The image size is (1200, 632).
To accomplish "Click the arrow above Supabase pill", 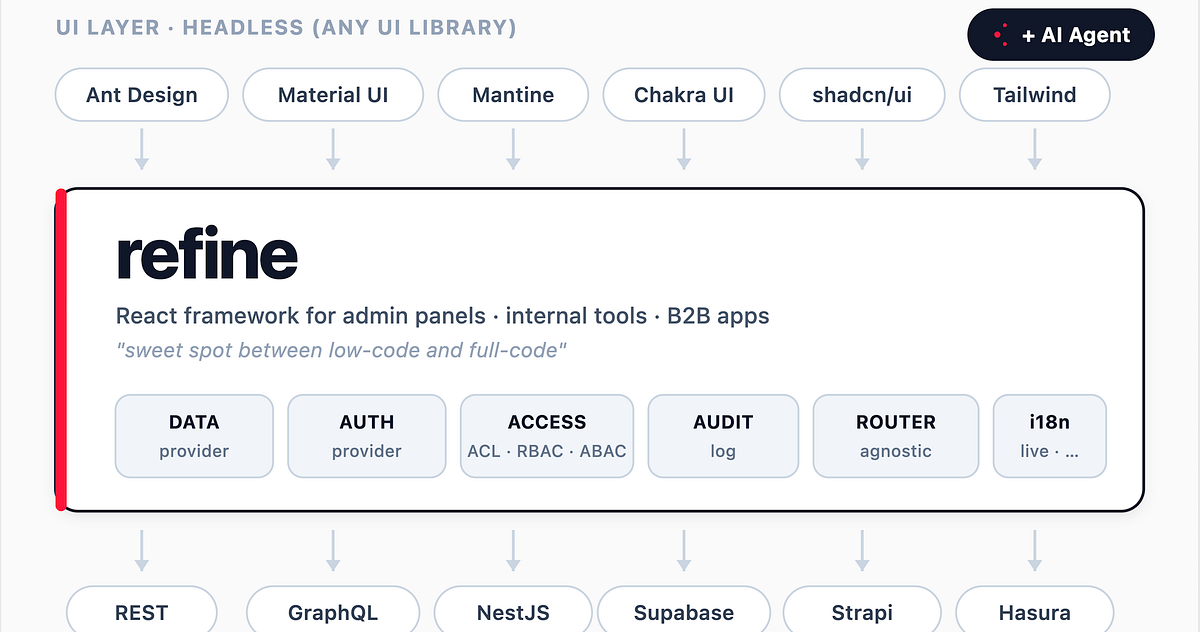I will (x=684, y=551).
